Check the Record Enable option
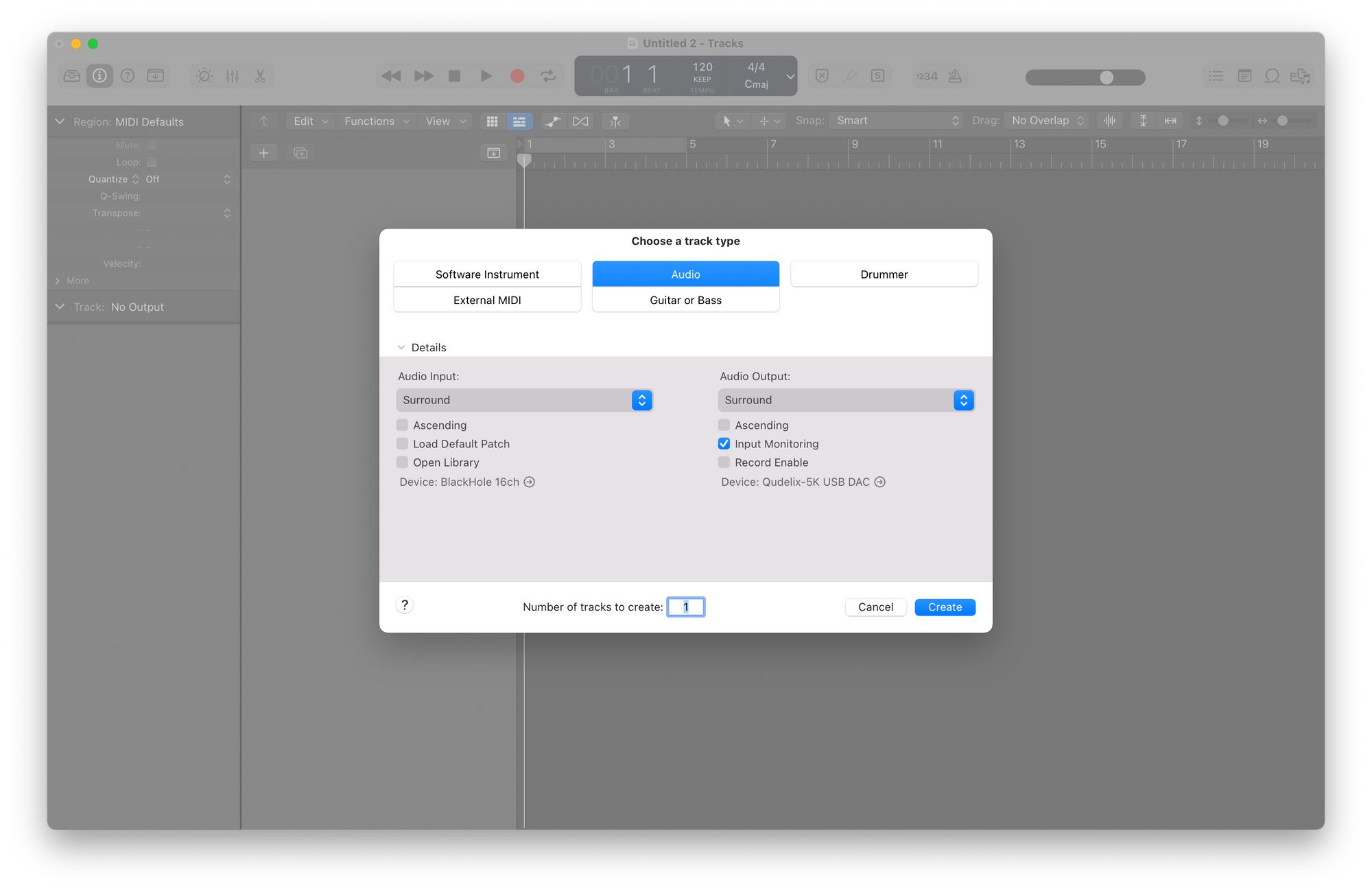This screenshot has width=1372, height=892. pos(724,462)
